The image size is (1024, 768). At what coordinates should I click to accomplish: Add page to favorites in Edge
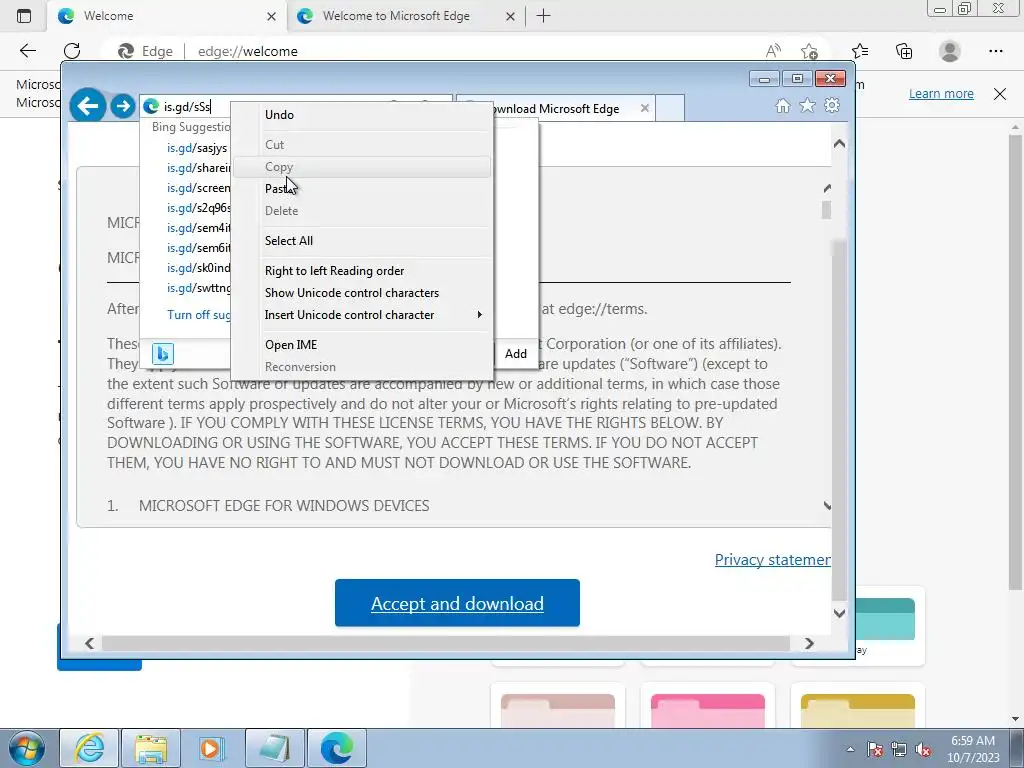(x=809, y=51)
